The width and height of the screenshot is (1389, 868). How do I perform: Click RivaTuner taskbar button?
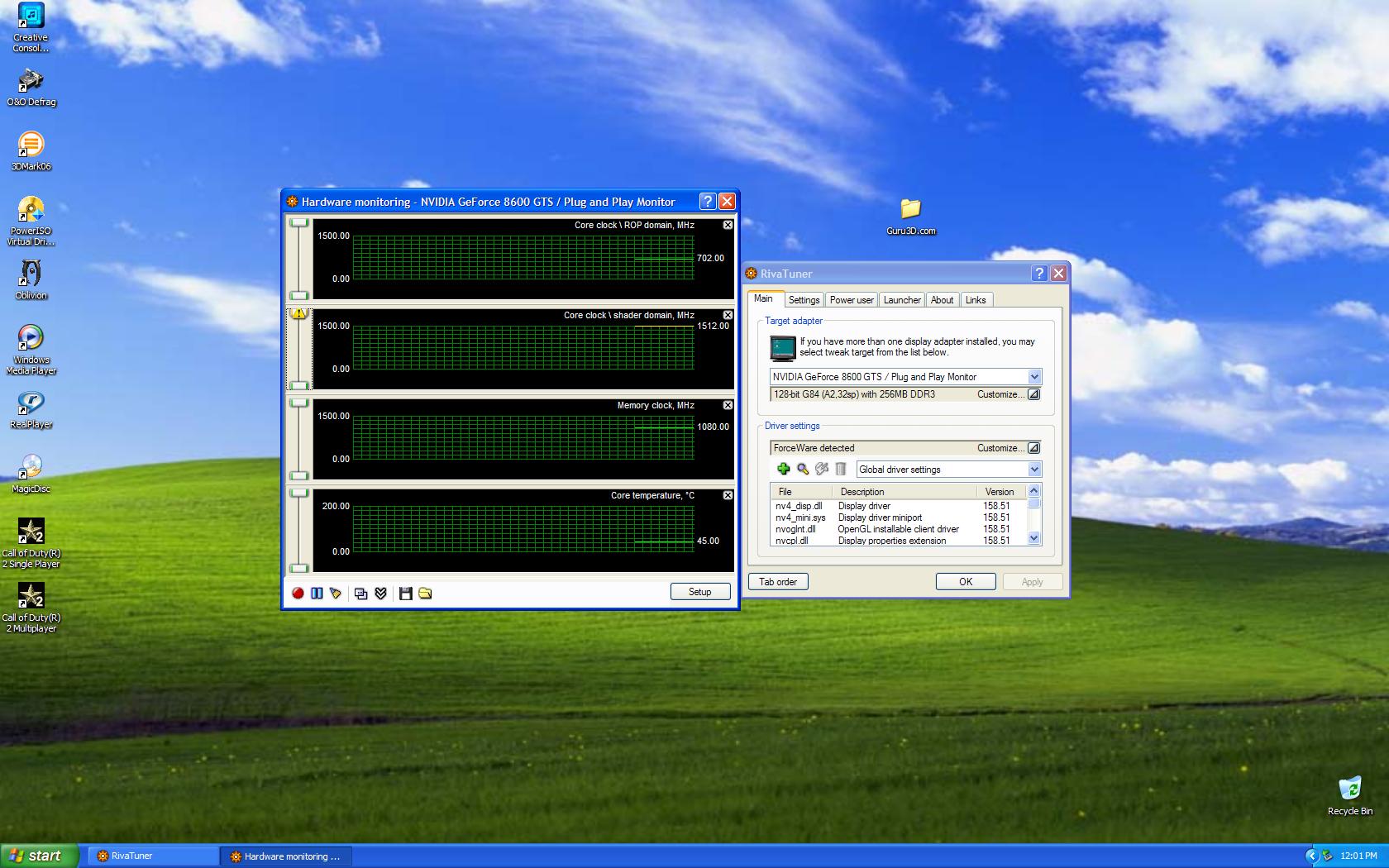point(154,856)
